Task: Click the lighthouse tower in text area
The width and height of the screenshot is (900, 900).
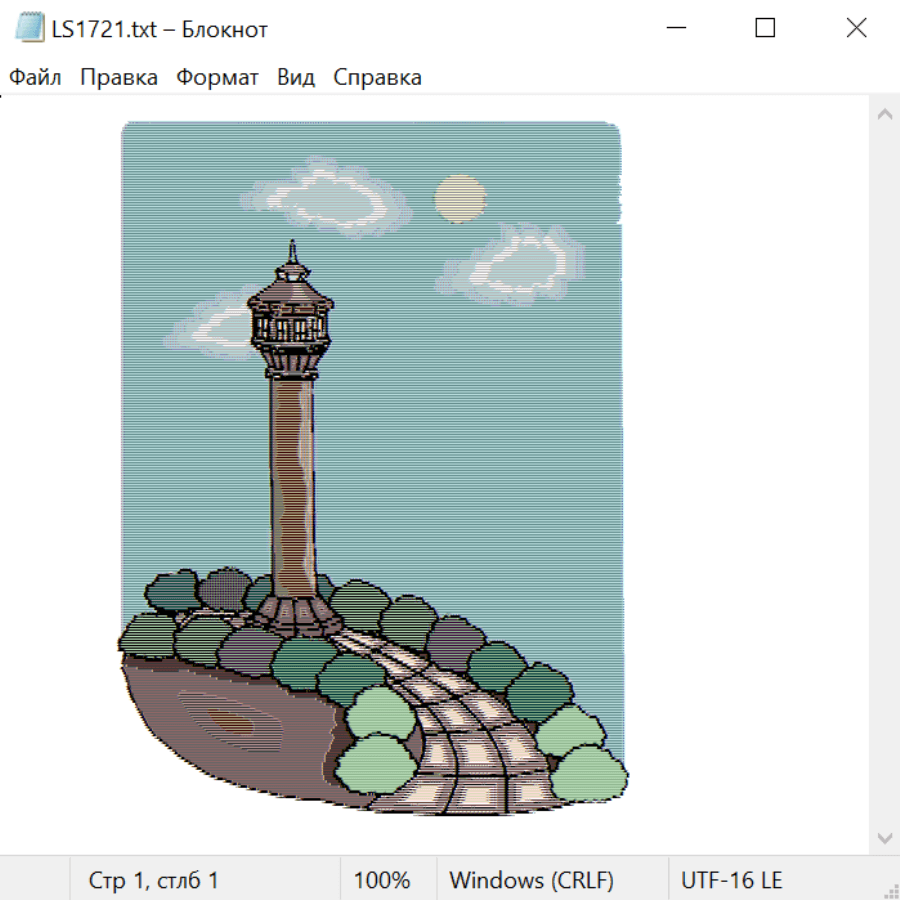Action: click(292, 470)
